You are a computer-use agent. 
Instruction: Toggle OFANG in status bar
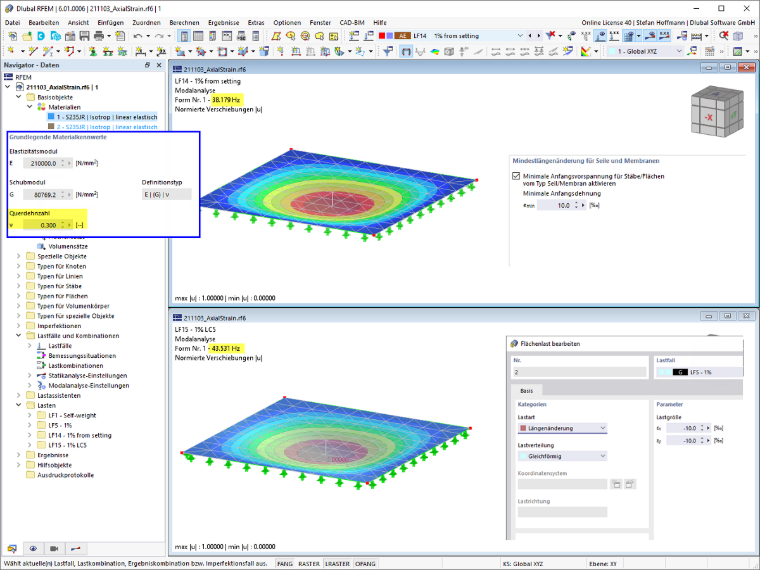point(365,564)
